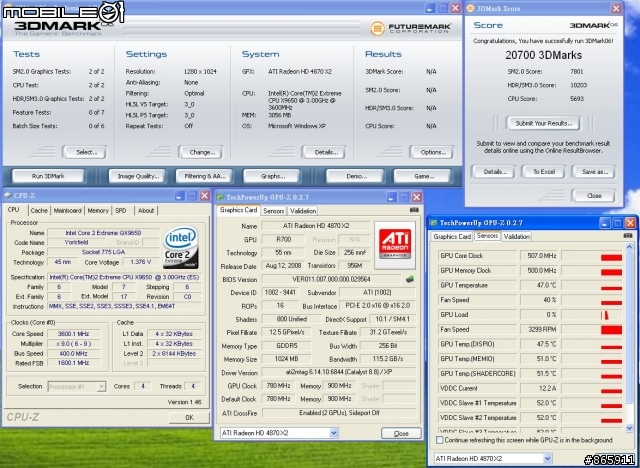Click the camera screenshot icon in GPU-Z Graphics Card window
The image size is (640, 468).
click(414, 210)
